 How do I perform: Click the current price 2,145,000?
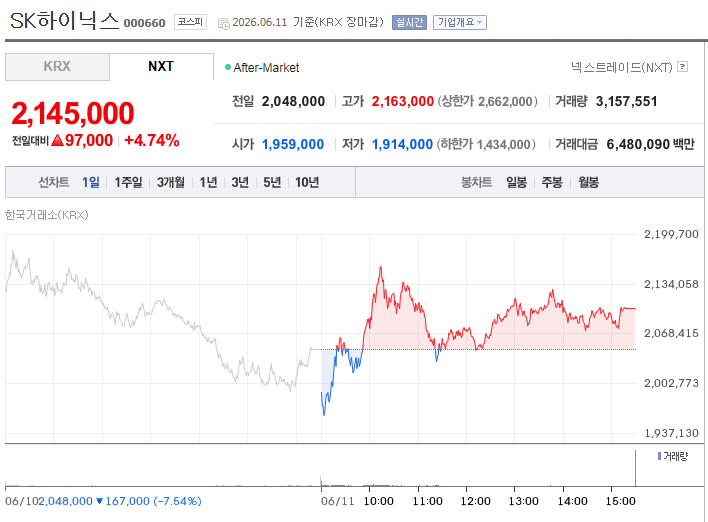73,113
